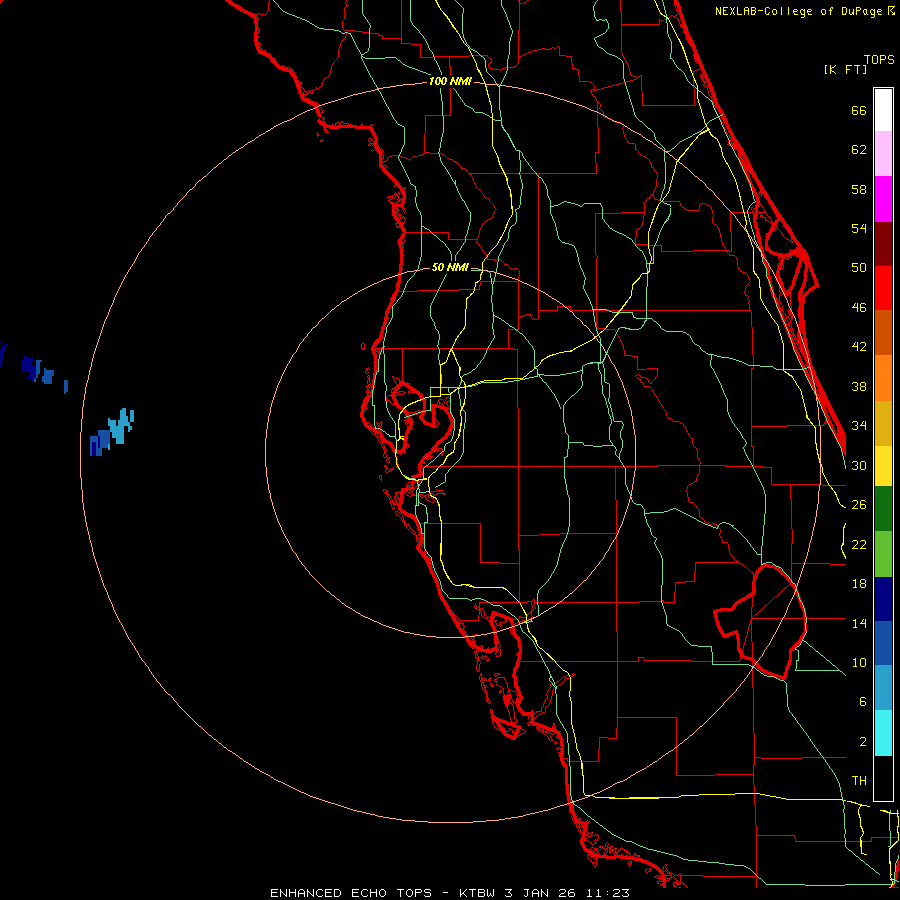900x900 pixels.
Task: Click the navy 22 kft legend swatch
Action: 883,599
